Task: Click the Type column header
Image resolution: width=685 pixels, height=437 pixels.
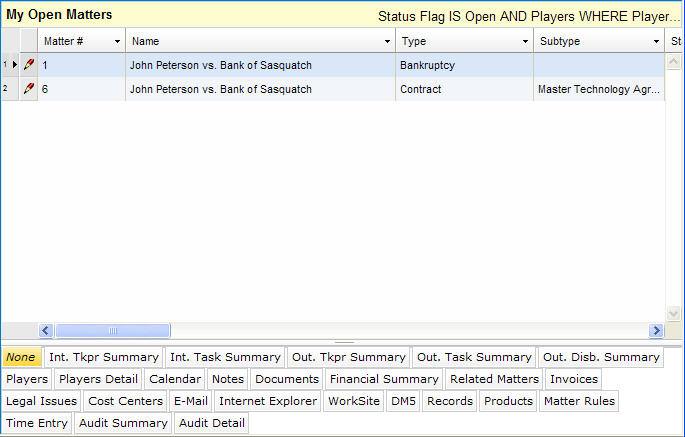Action: click(464, 41)
